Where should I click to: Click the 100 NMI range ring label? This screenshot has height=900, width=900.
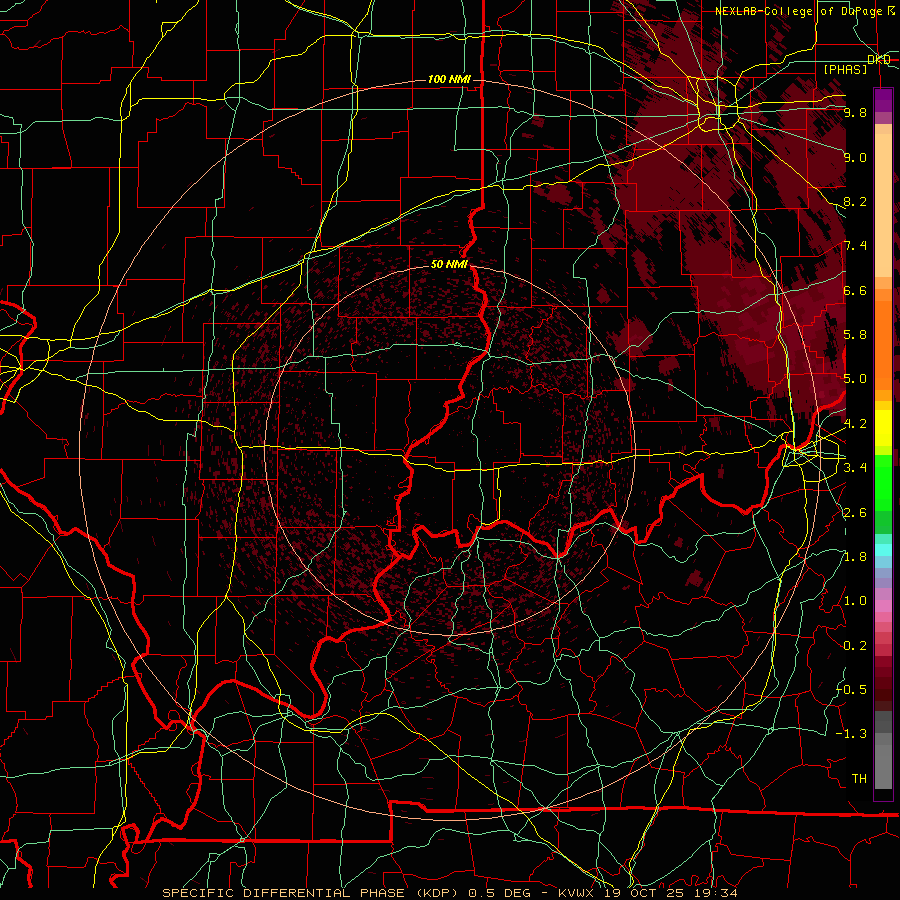coord(449,79)
